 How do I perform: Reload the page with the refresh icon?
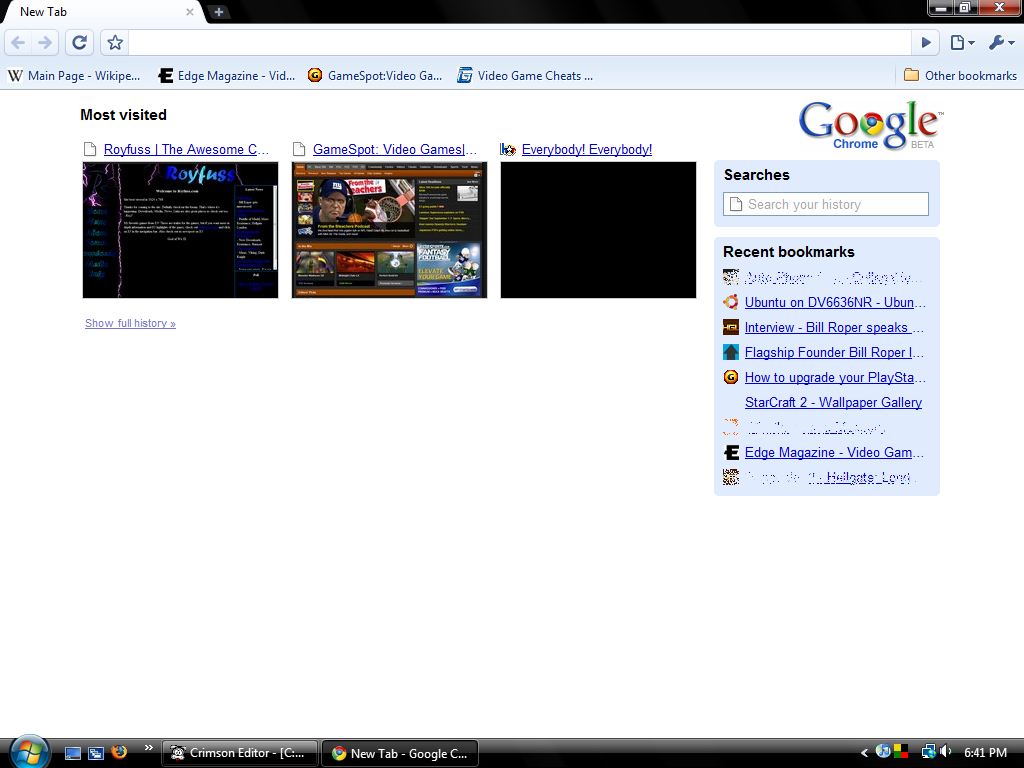(79, 42)
